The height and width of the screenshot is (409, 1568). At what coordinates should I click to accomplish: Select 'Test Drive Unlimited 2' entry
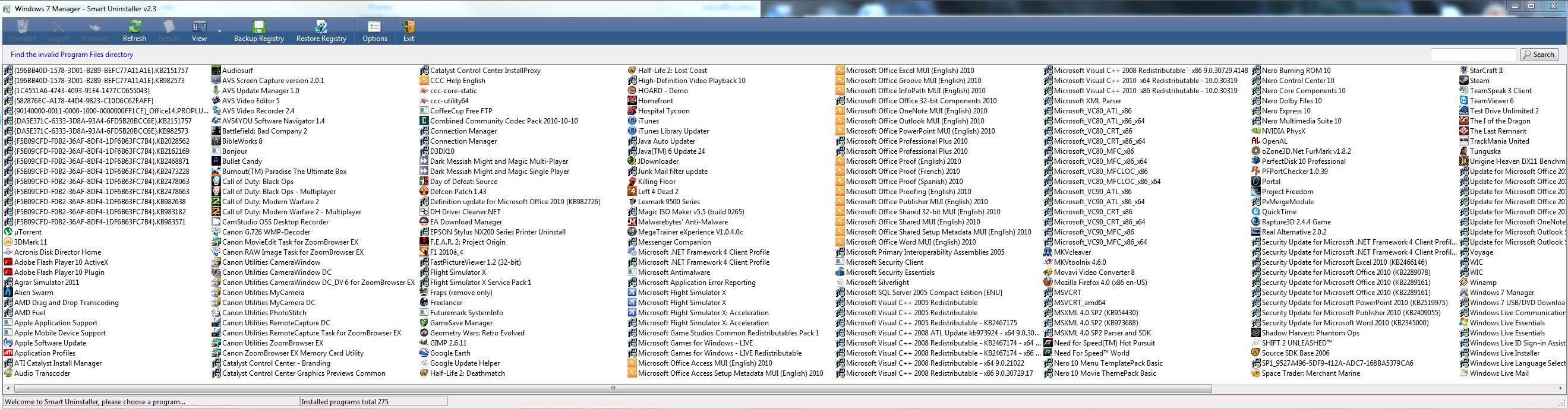(x=1499, y=111)
